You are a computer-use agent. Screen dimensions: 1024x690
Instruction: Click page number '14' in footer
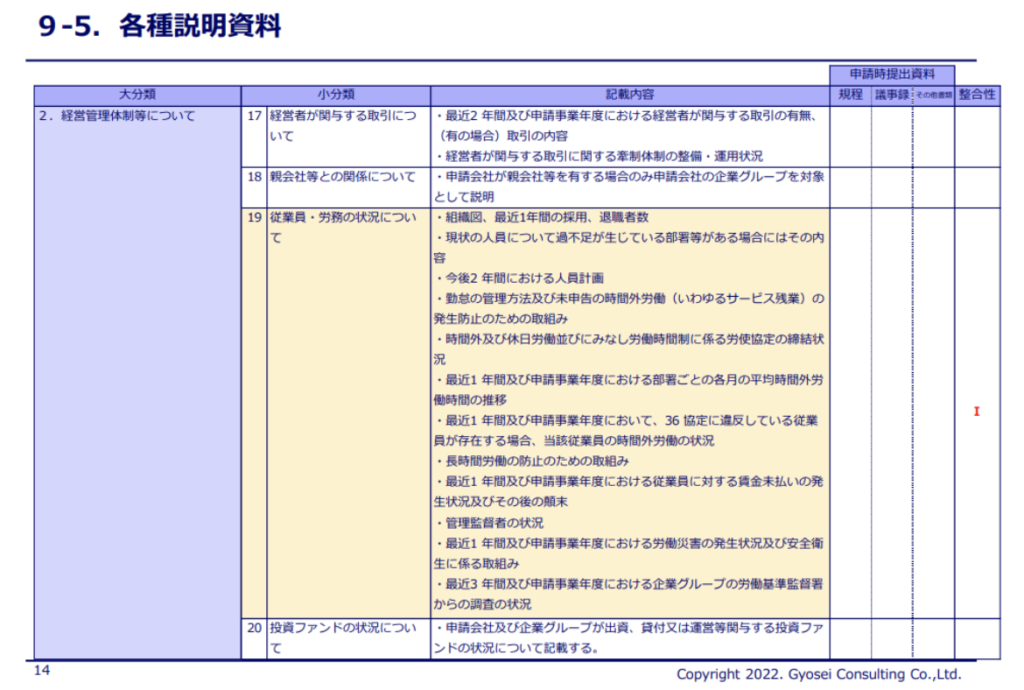point(42,670)
